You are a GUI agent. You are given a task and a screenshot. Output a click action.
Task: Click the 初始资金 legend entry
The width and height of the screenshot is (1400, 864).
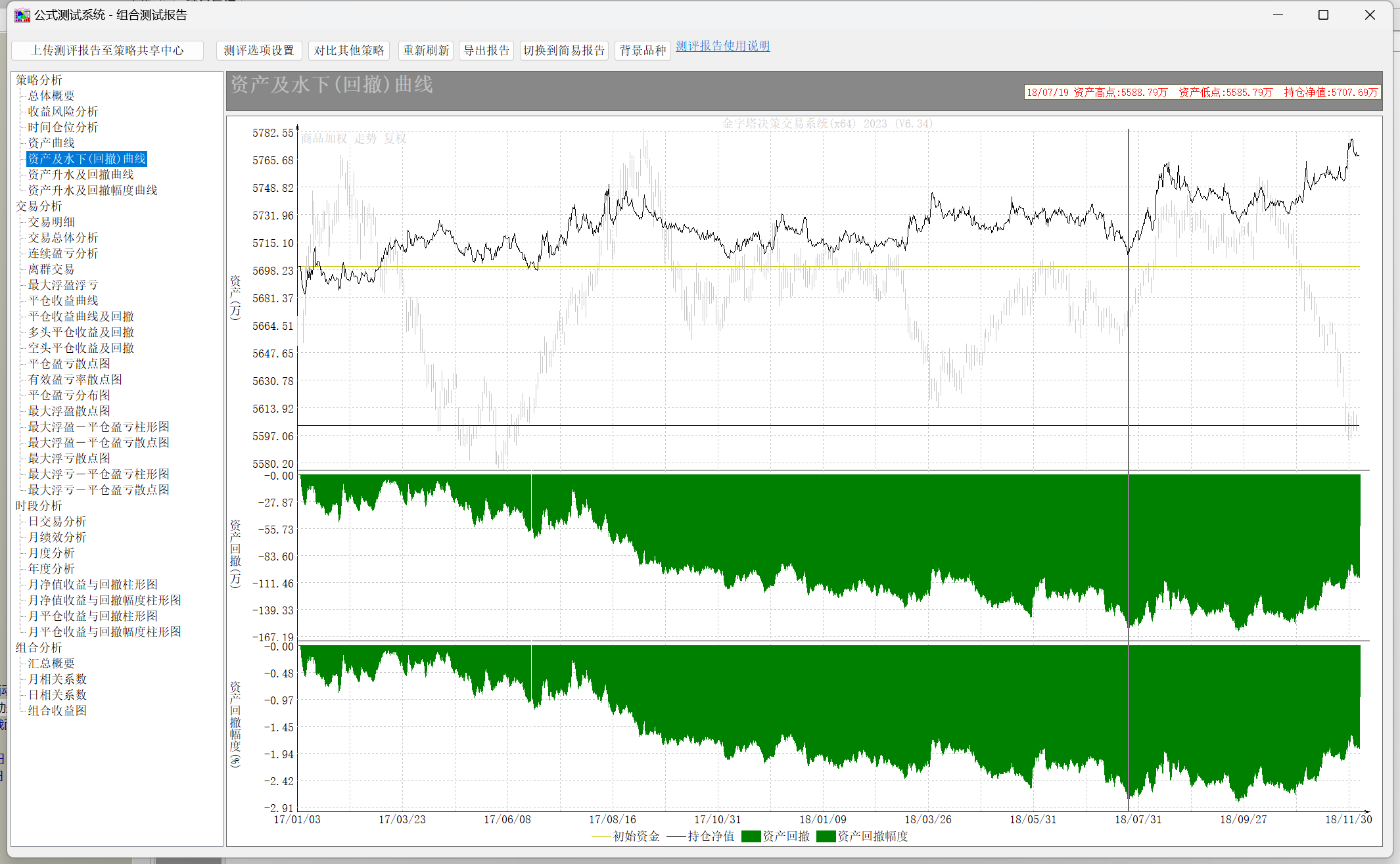pos(626,836)
